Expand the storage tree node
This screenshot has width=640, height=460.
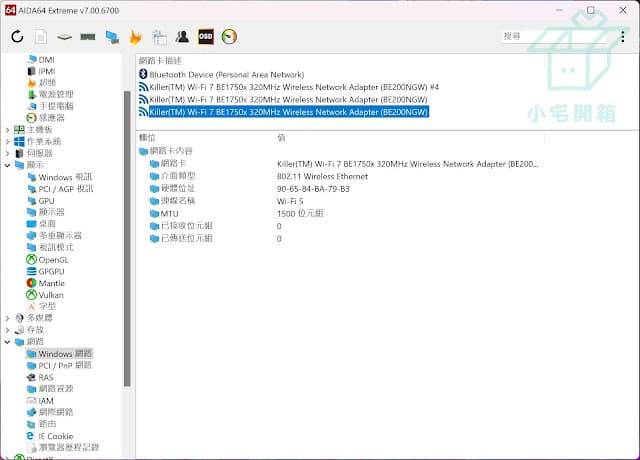tap(7, 330)
